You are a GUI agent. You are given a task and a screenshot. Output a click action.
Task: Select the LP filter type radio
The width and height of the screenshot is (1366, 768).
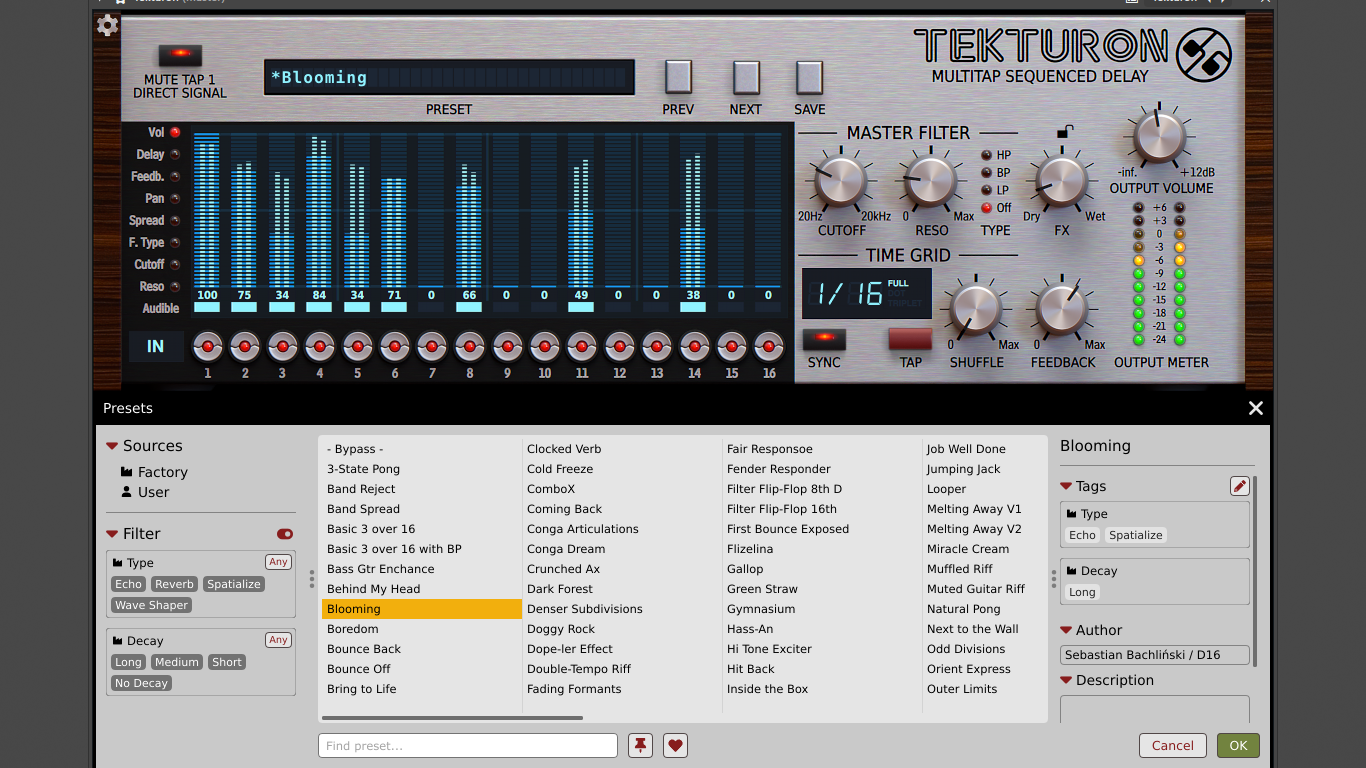tap(986, 190)
